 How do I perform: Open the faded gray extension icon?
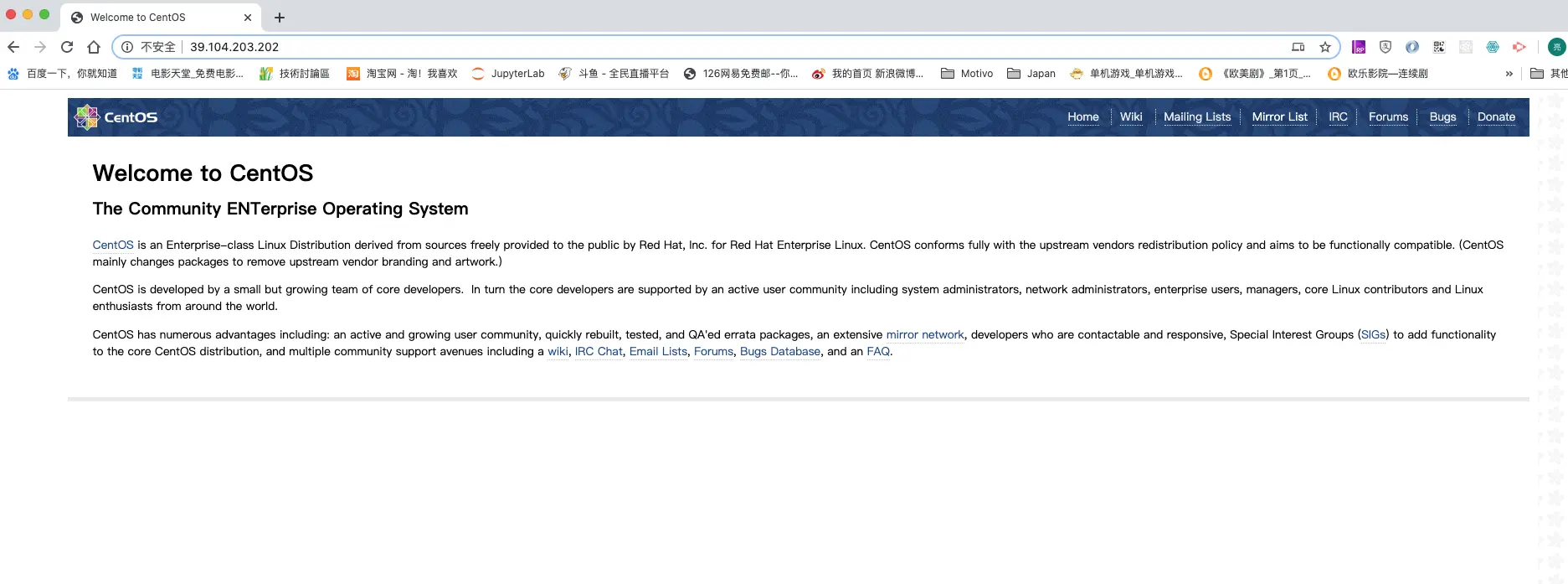point(1466,47)
